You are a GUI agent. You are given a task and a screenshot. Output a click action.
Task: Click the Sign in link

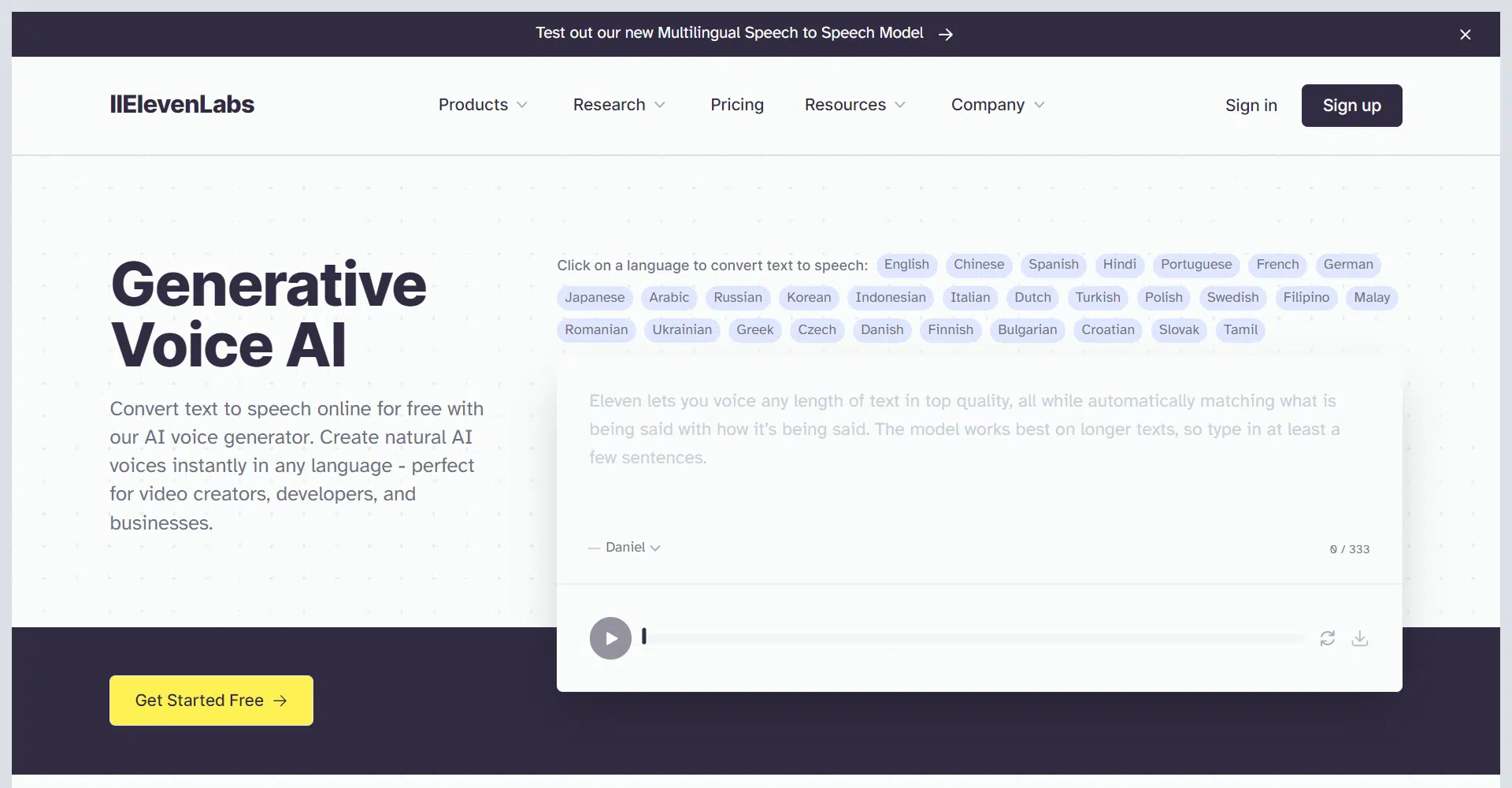pyautogui.click(x=1251, y=106)
